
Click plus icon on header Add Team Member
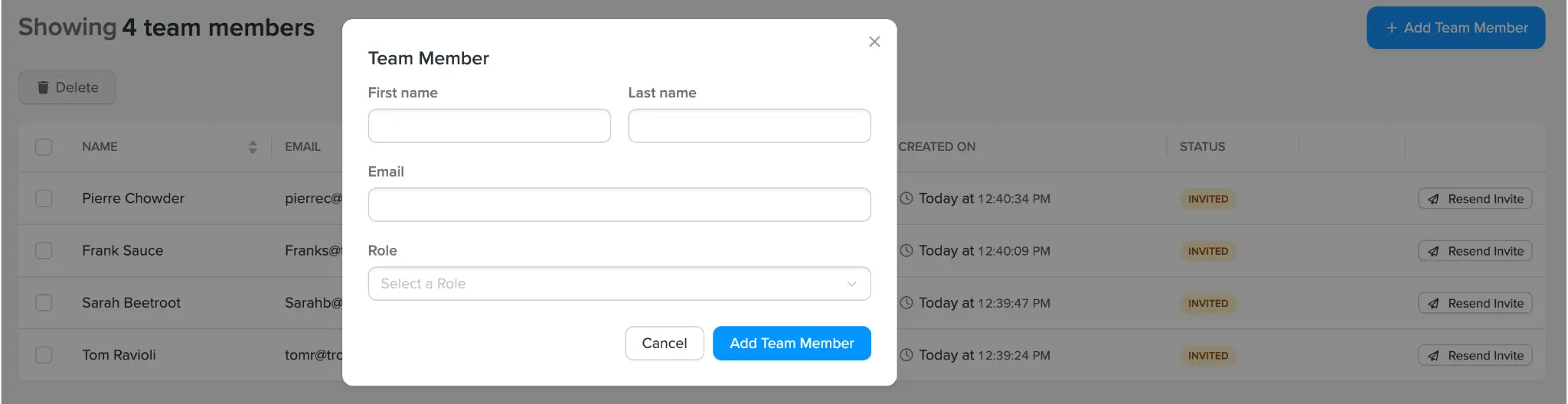pyautogui.click(x=1391, y=28)
